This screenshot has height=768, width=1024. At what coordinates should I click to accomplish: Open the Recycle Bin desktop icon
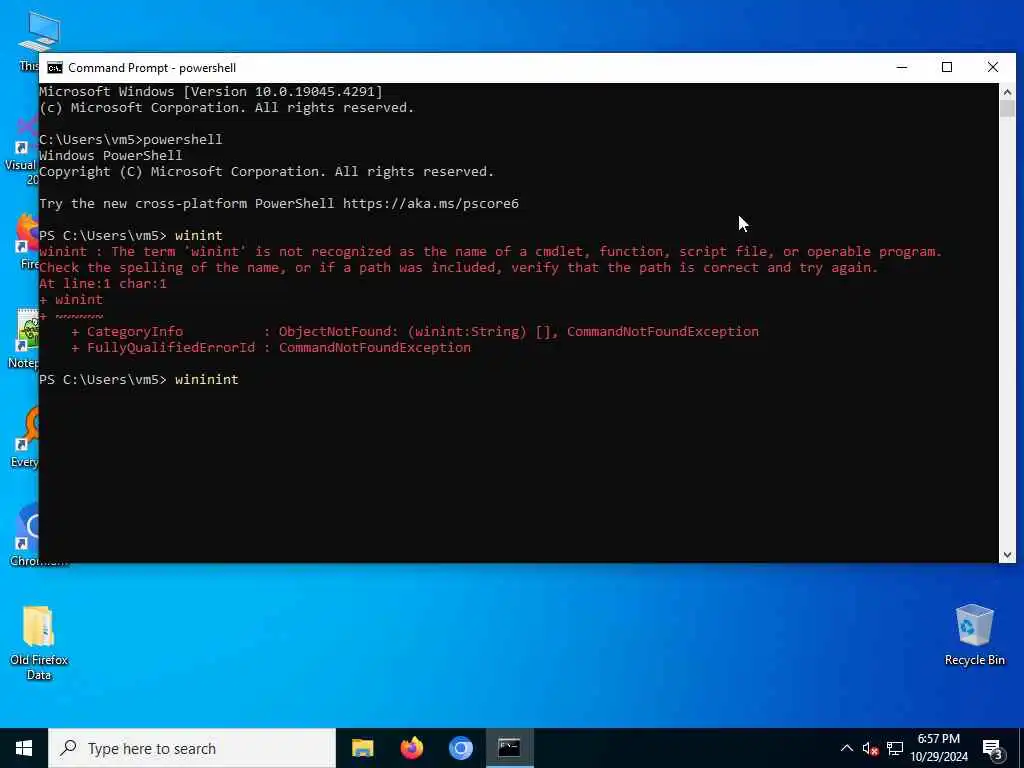[974, 635]
